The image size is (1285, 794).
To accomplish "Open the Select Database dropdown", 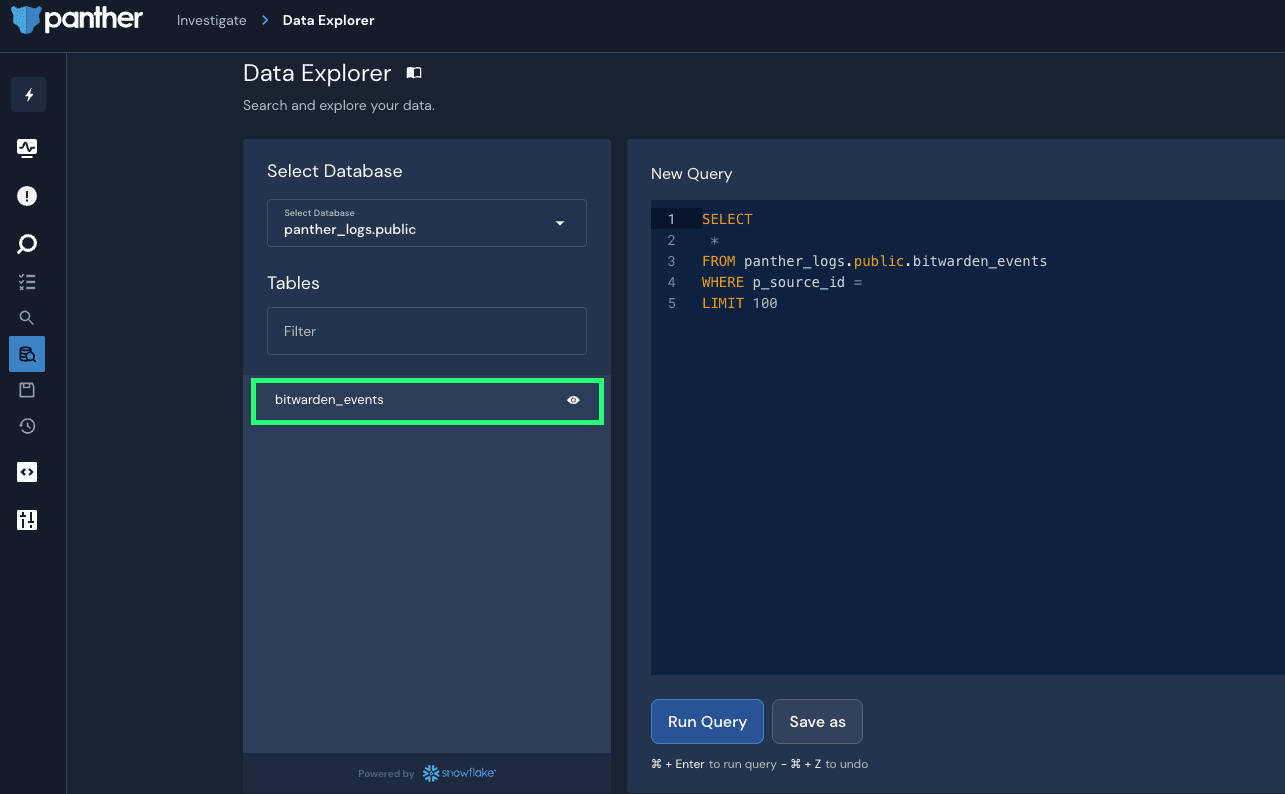I will click(559, 223).
